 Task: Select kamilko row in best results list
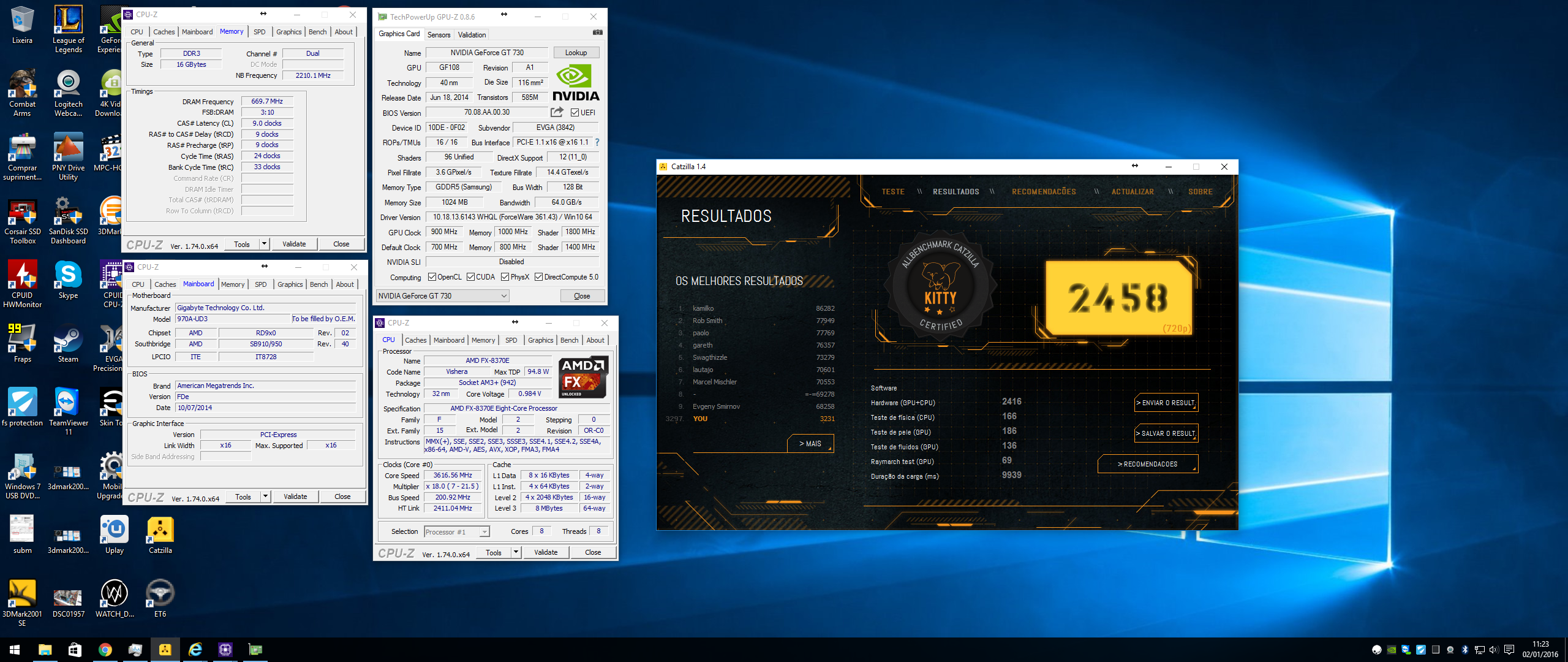tap(756, 308)
